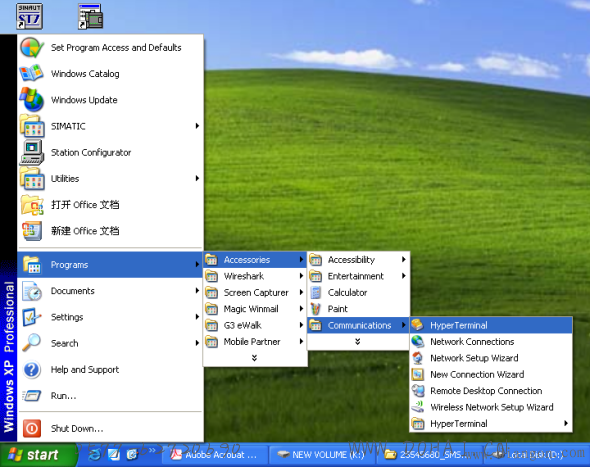Click the red Shut Down power icon
This screenshot has height=467, width=590.
click(32, 428)
